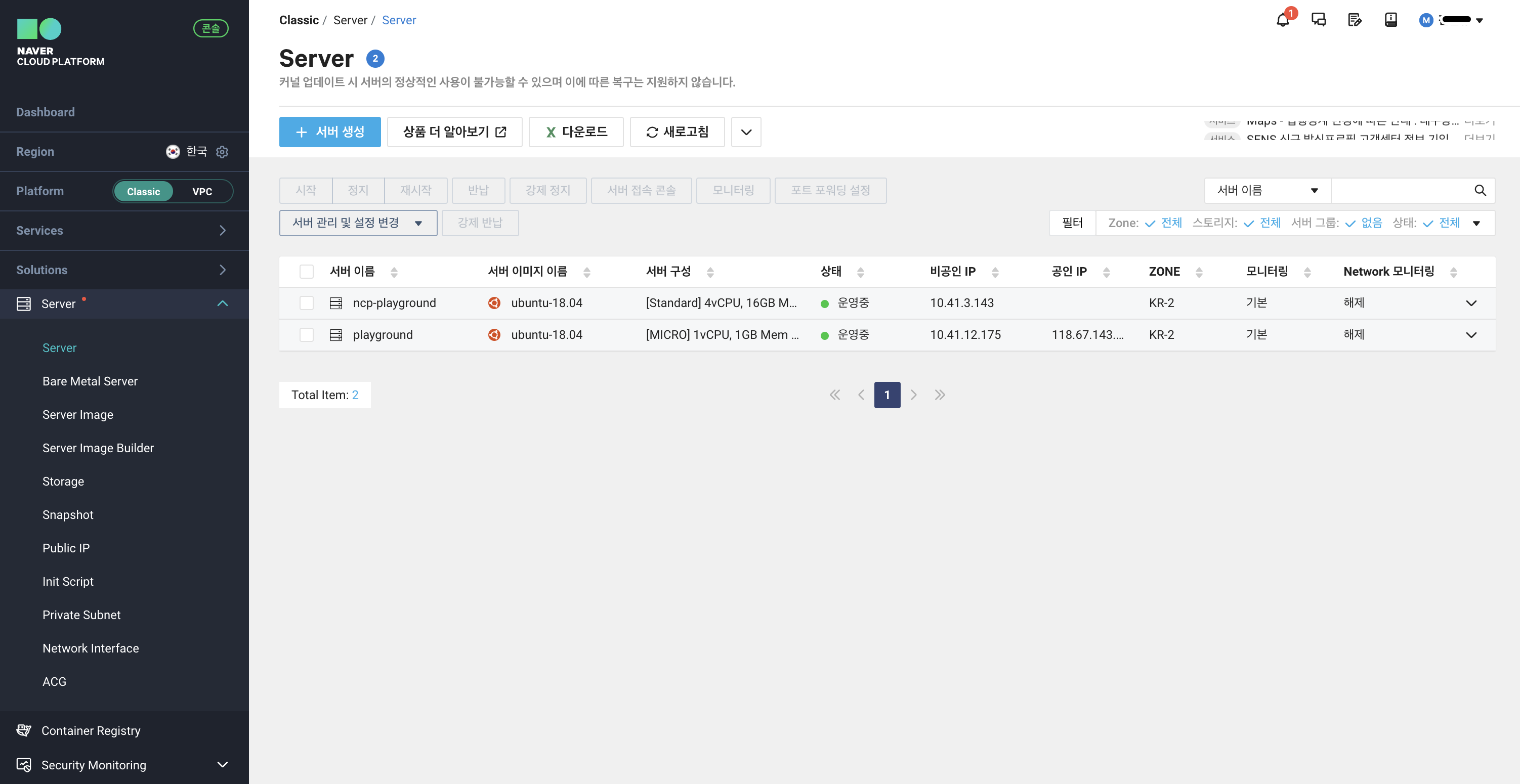The height and width of the screenshot is (784, 1520).
Task: Open the 서버 관리 및 설정 변경 dropdown
Action: click(358, 223)
